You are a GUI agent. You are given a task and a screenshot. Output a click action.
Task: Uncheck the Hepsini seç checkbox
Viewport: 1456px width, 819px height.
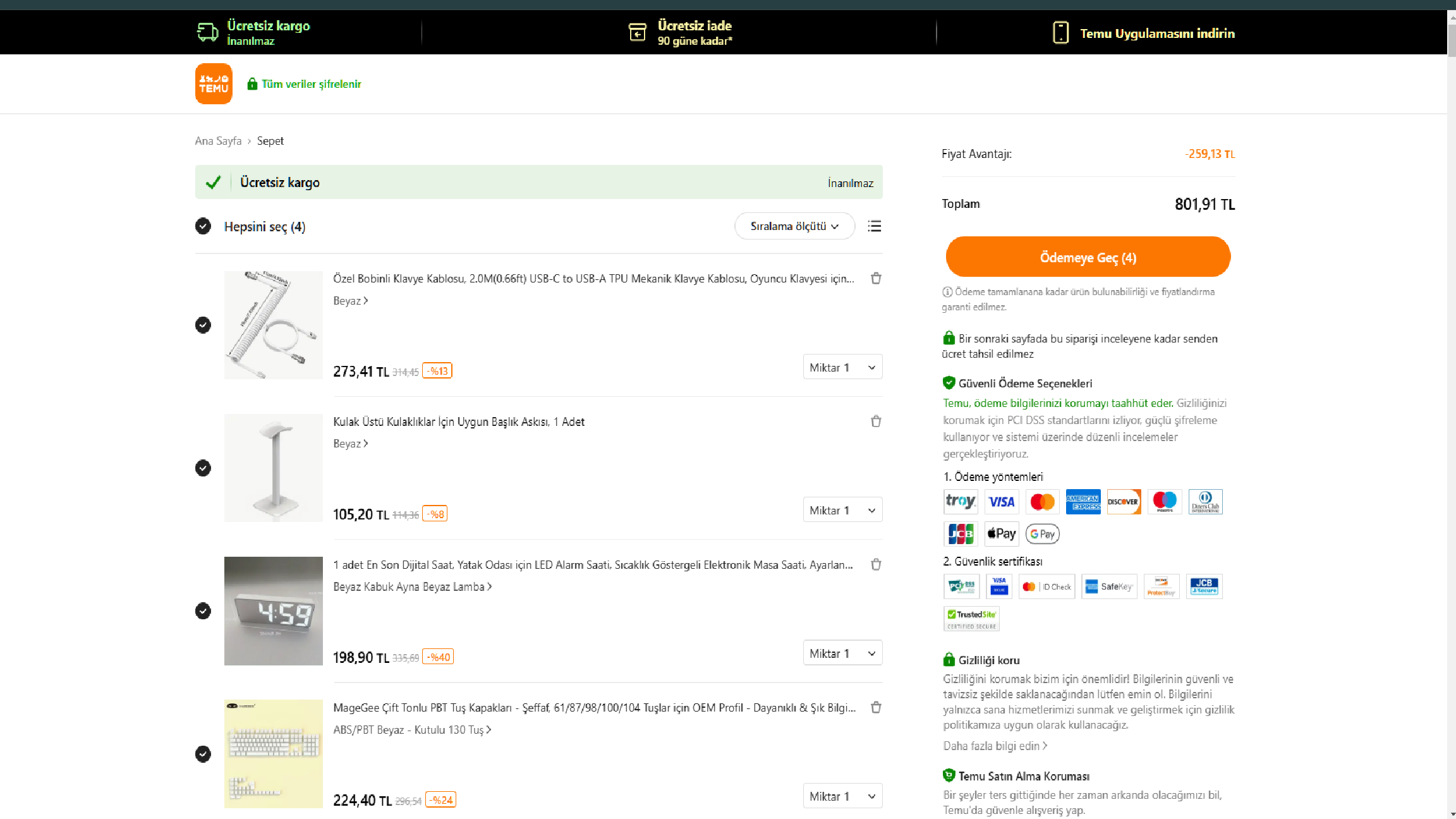point(203,226)
